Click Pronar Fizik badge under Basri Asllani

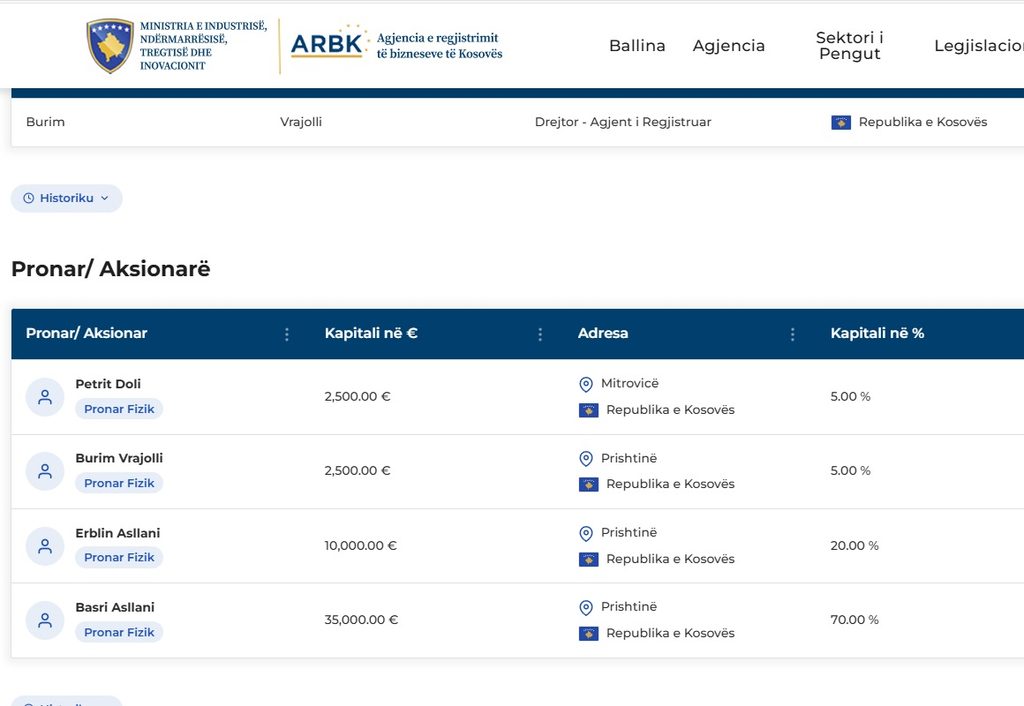pyautogui.click(x=119, y=632)
